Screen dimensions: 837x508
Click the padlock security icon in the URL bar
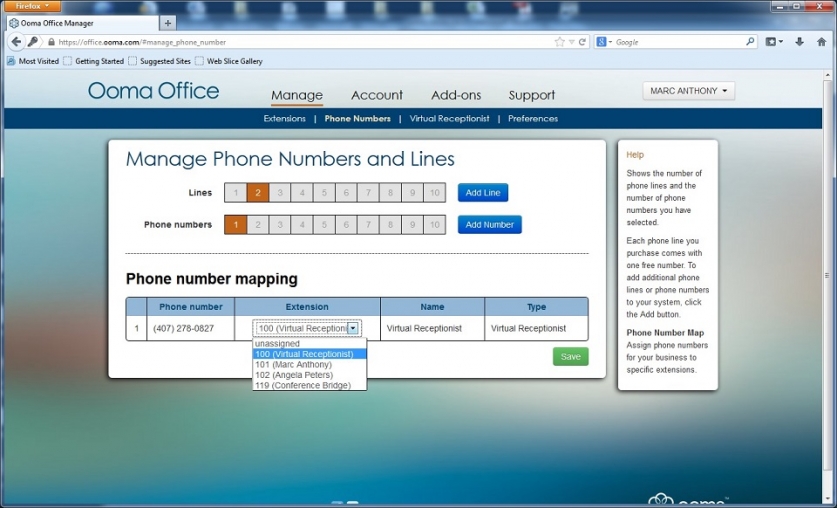coord(51,42)
